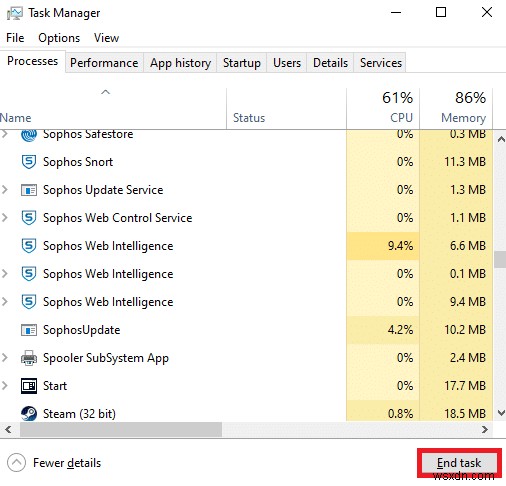Click the shield icon of Sophos Web Intelligence using 0.1 MB

click(29, 274)
